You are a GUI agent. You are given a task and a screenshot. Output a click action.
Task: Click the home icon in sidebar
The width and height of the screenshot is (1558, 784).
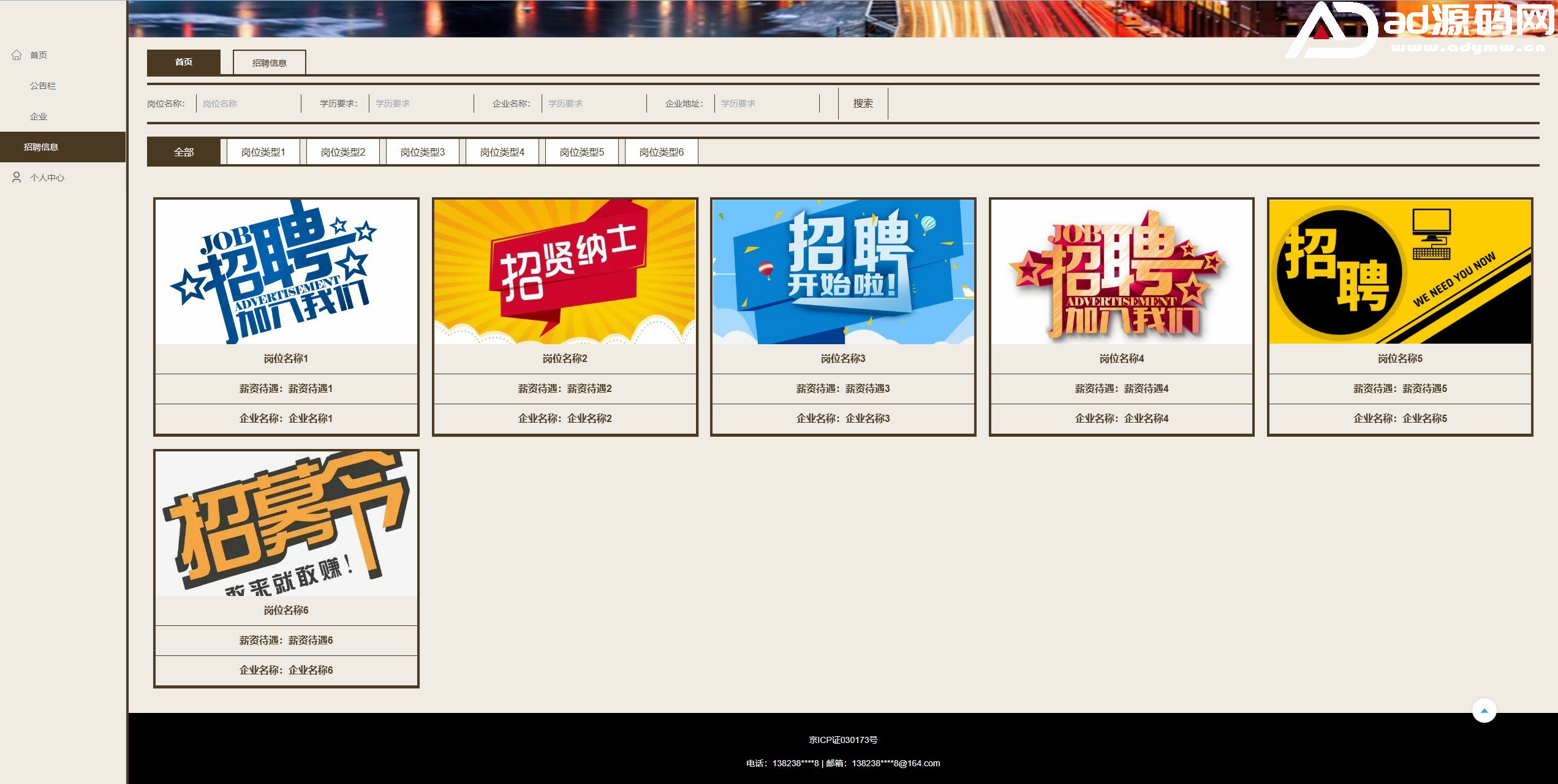(17, 55)
